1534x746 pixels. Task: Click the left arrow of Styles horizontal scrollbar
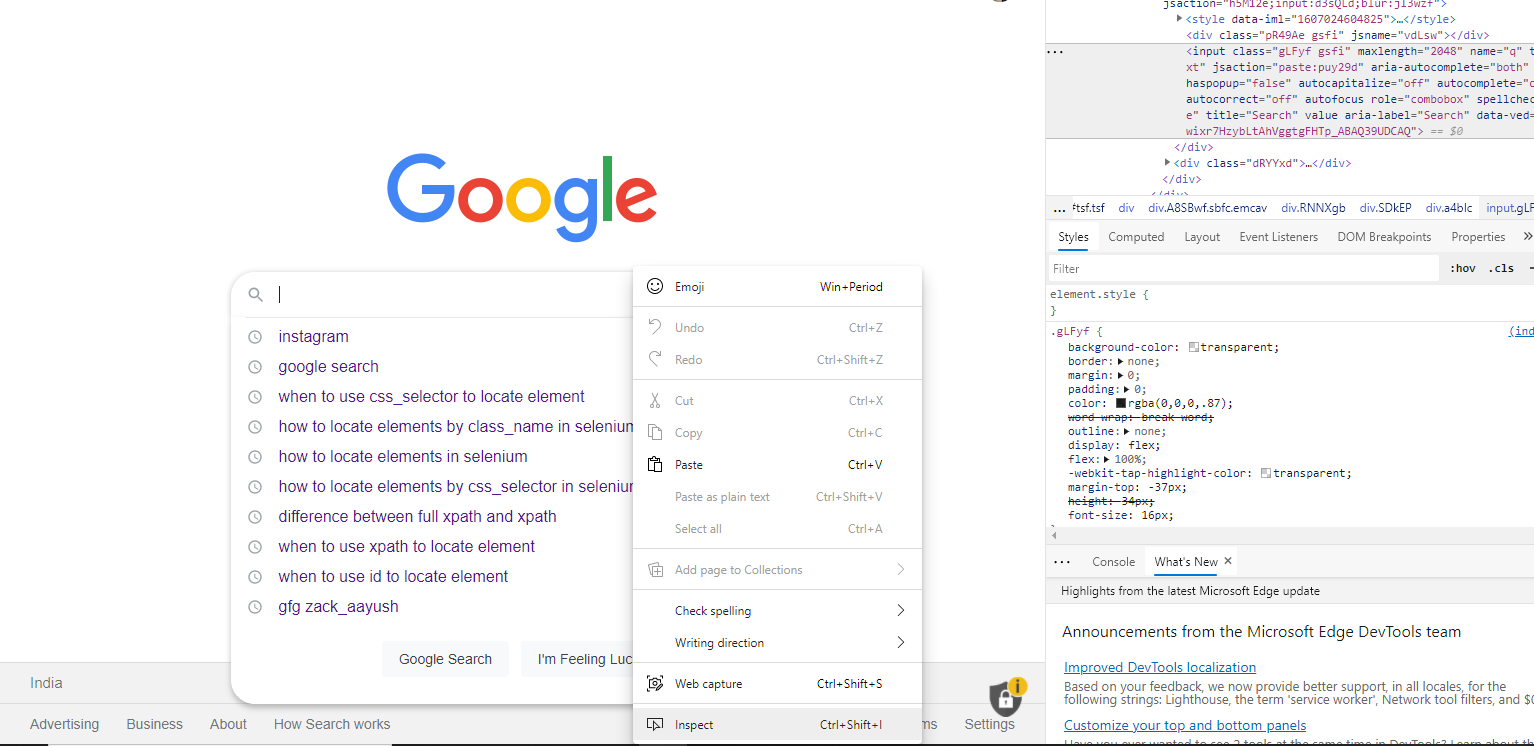(1054, 536)
